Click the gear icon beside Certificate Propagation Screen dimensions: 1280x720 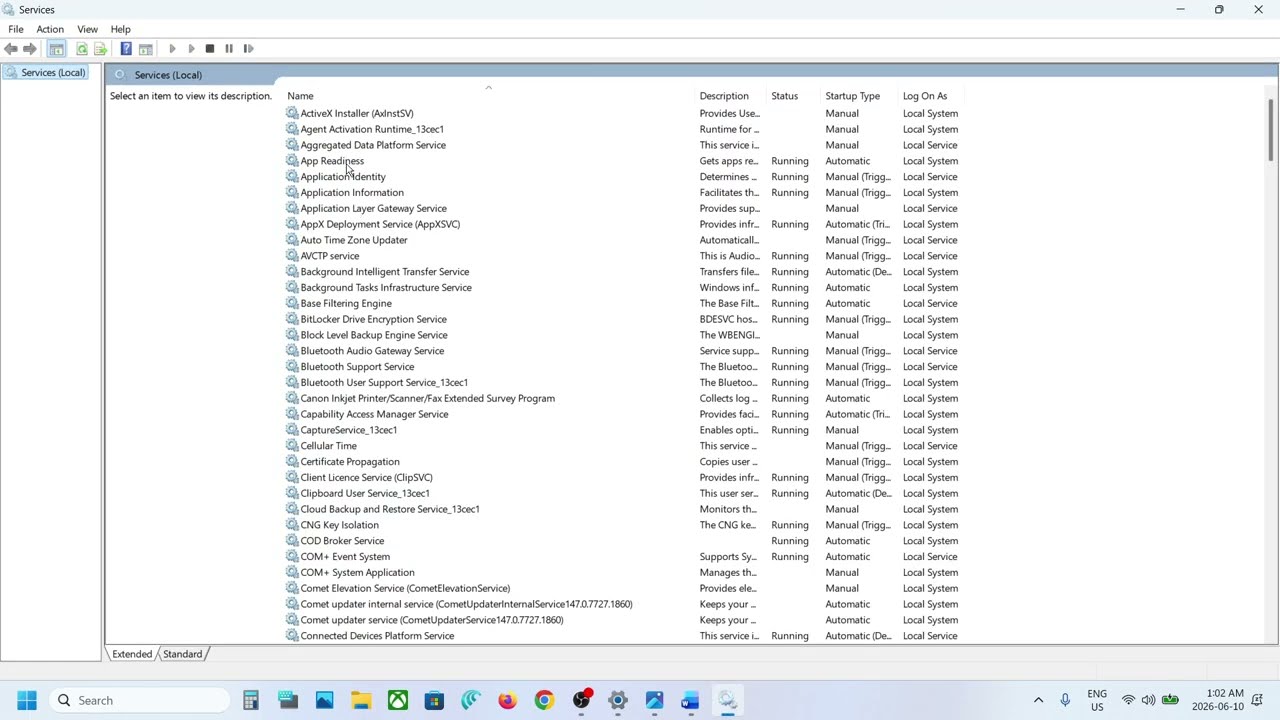292,462
